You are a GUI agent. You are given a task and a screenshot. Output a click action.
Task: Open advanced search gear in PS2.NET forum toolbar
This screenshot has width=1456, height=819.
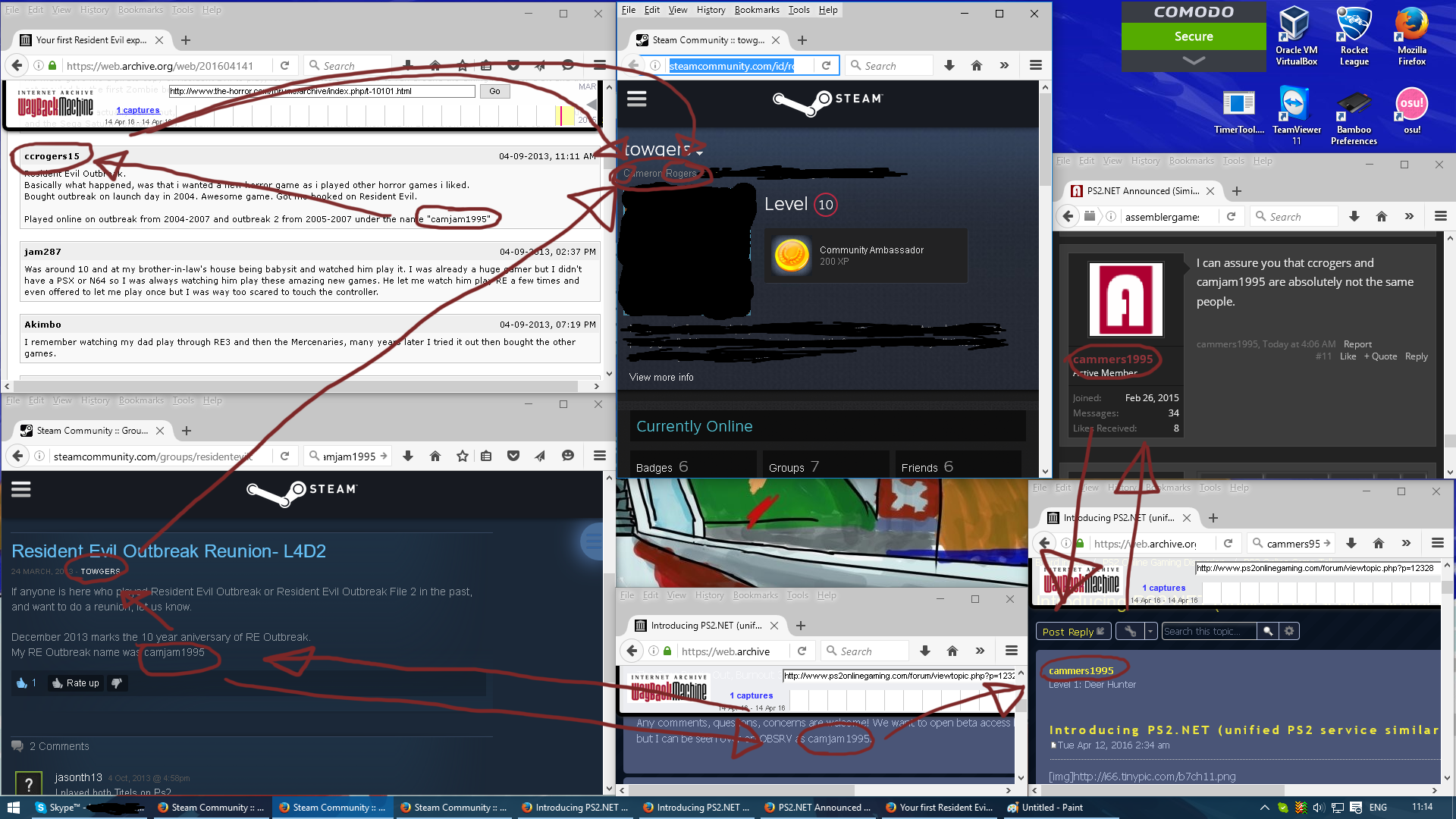(x=1289, y=631)
